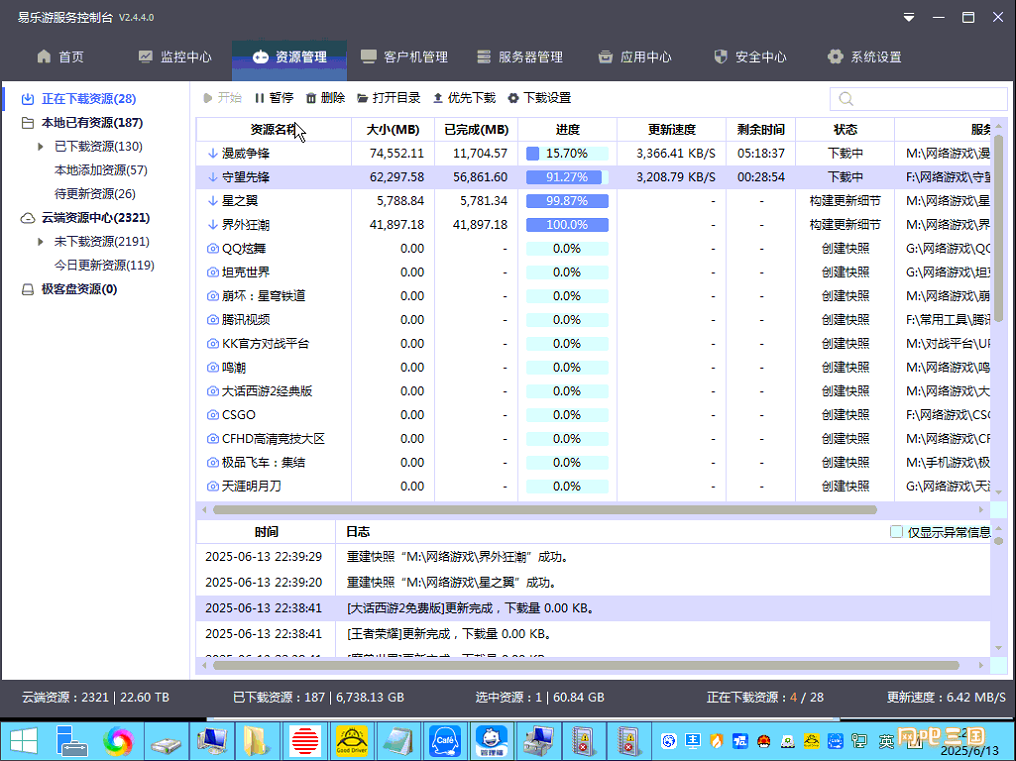Open 待更新资源(26) item
The width and height of the screenshot is (1016, 761).
(95, 194)
